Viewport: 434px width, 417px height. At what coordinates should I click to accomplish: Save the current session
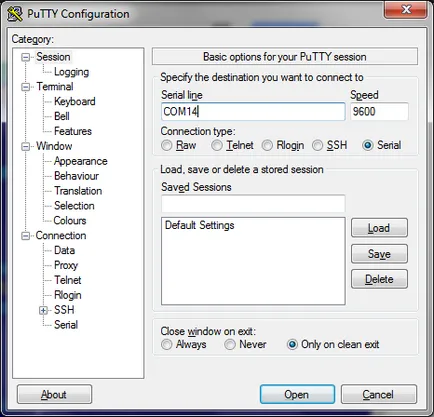[379, 254]
